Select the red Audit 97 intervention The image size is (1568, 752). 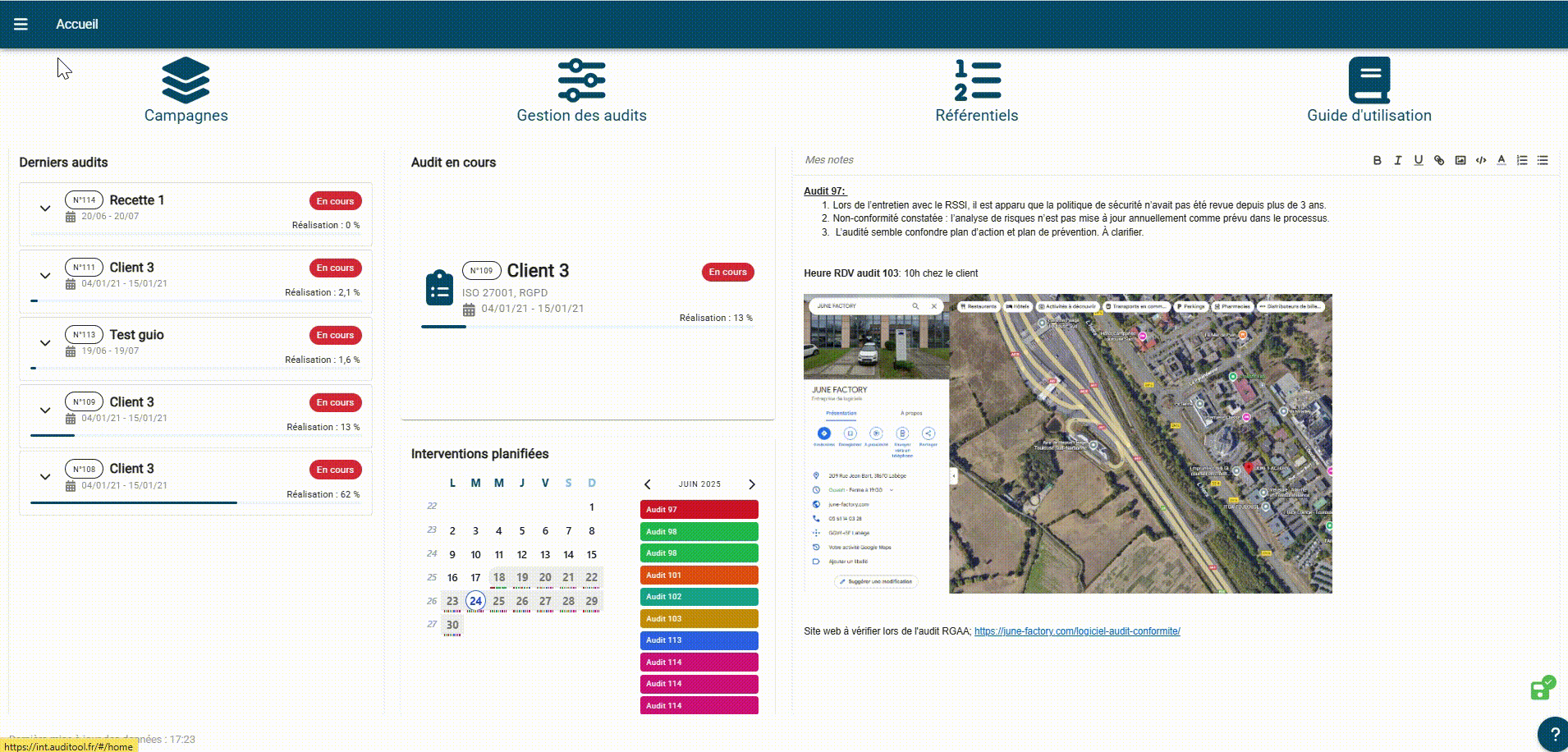[x=699, y=510]
